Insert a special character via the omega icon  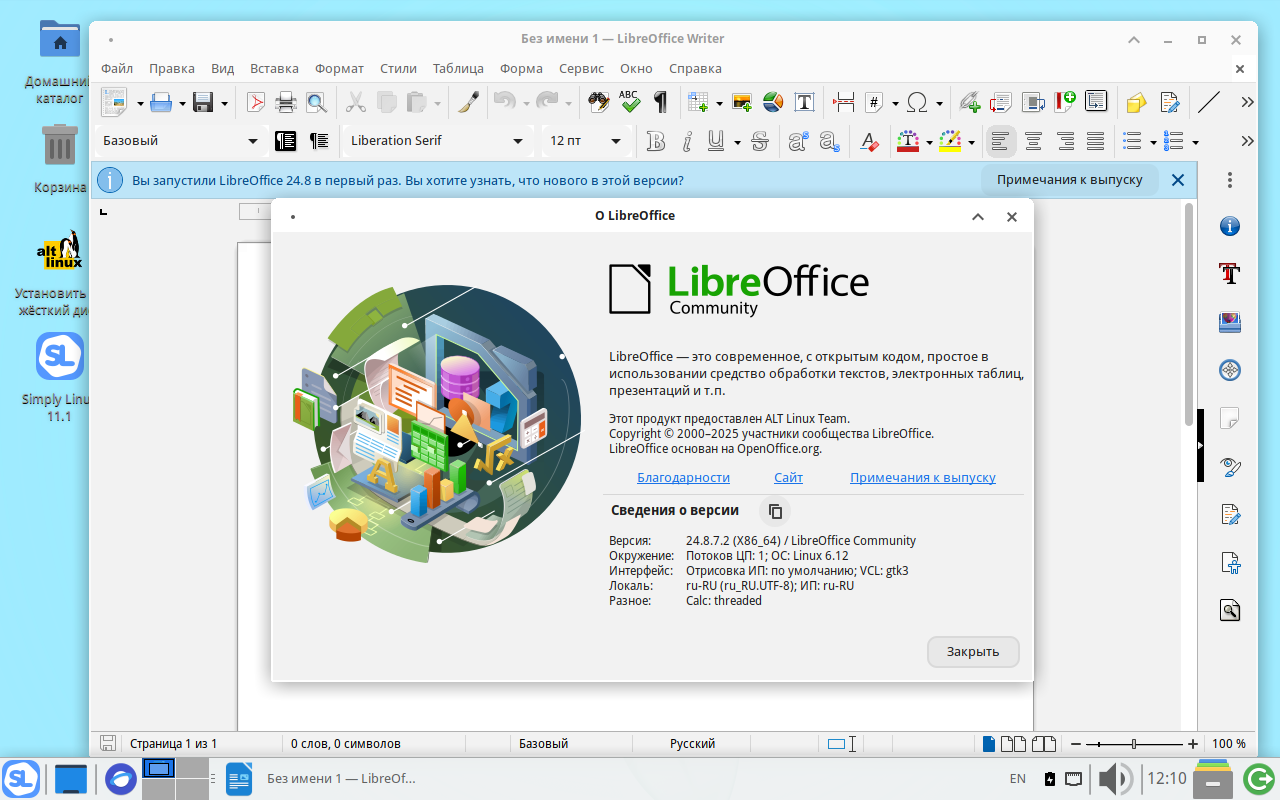pos(916,102)
